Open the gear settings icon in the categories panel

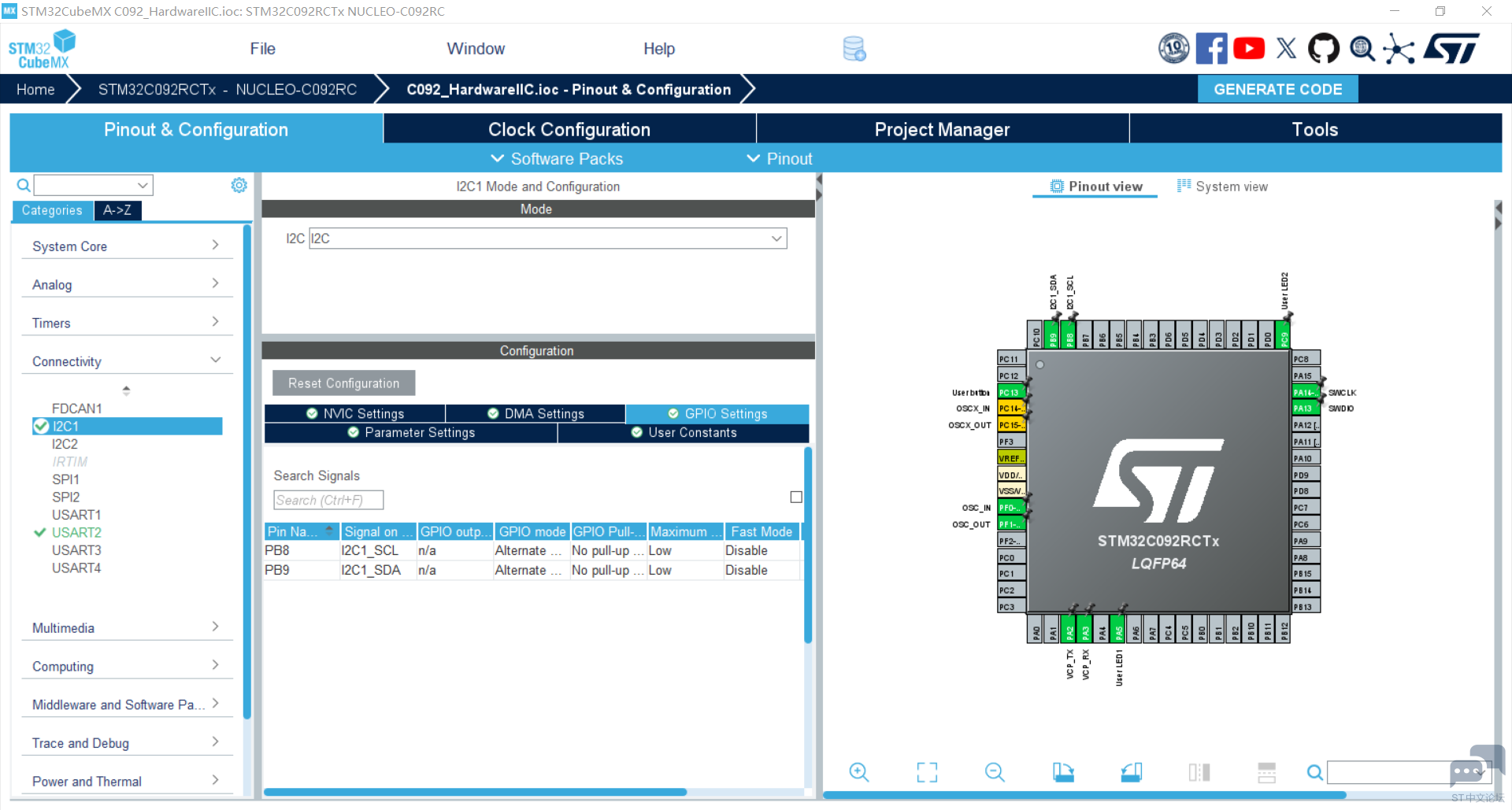tap(239, 185)
